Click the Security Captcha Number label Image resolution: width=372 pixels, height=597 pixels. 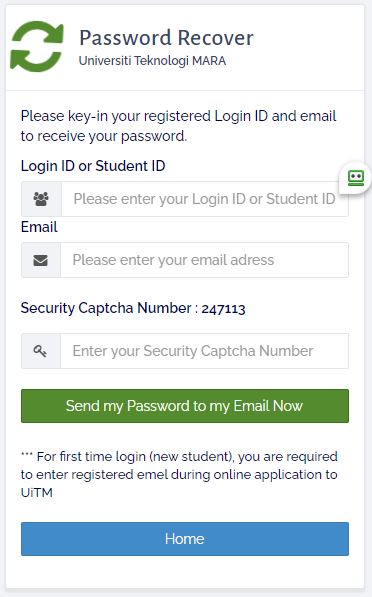[106, 308]
